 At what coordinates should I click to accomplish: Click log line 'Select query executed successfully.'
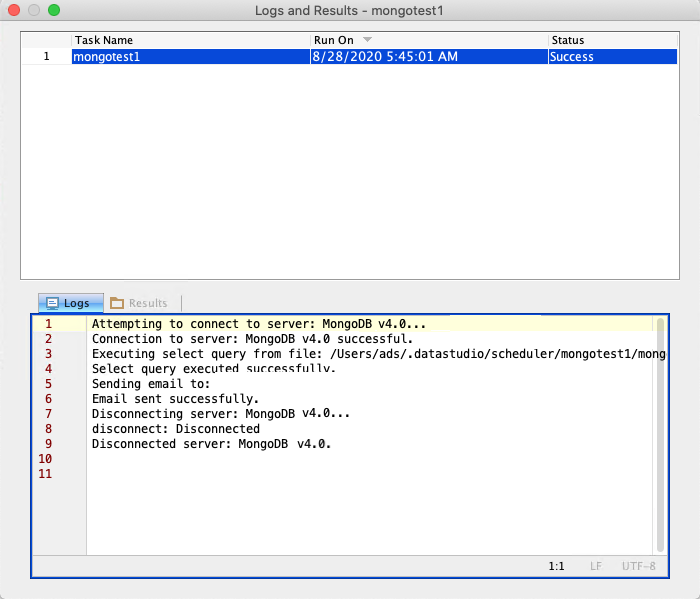pyautogui.click(x=213, y=369)
